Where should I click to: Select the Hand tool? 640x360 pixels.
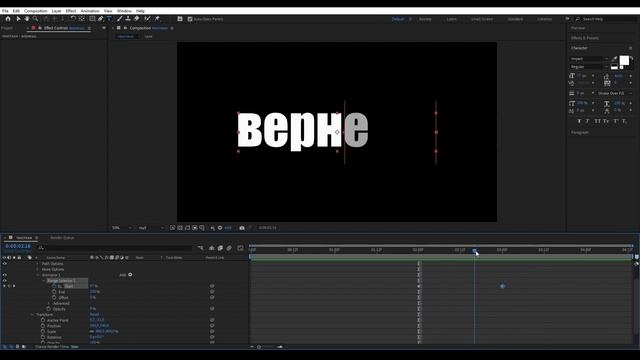(x=27, y=19)
